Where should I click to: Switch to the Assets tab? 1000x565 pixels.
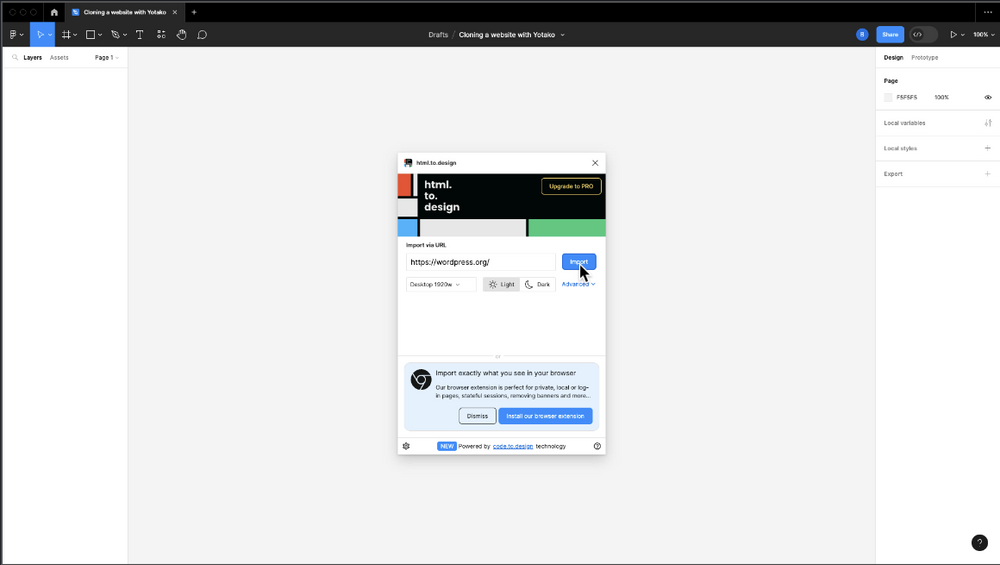(59, 57)
